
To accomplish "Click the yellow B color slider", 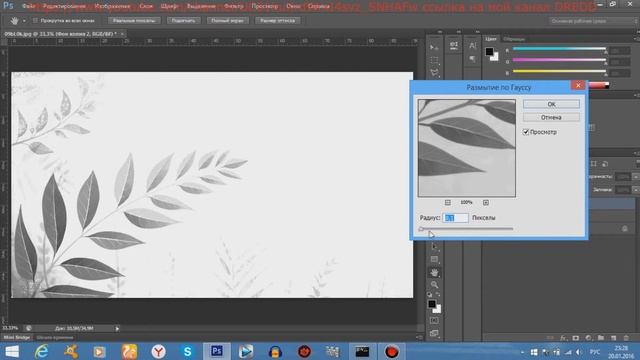I will click(x=559, y=71).
